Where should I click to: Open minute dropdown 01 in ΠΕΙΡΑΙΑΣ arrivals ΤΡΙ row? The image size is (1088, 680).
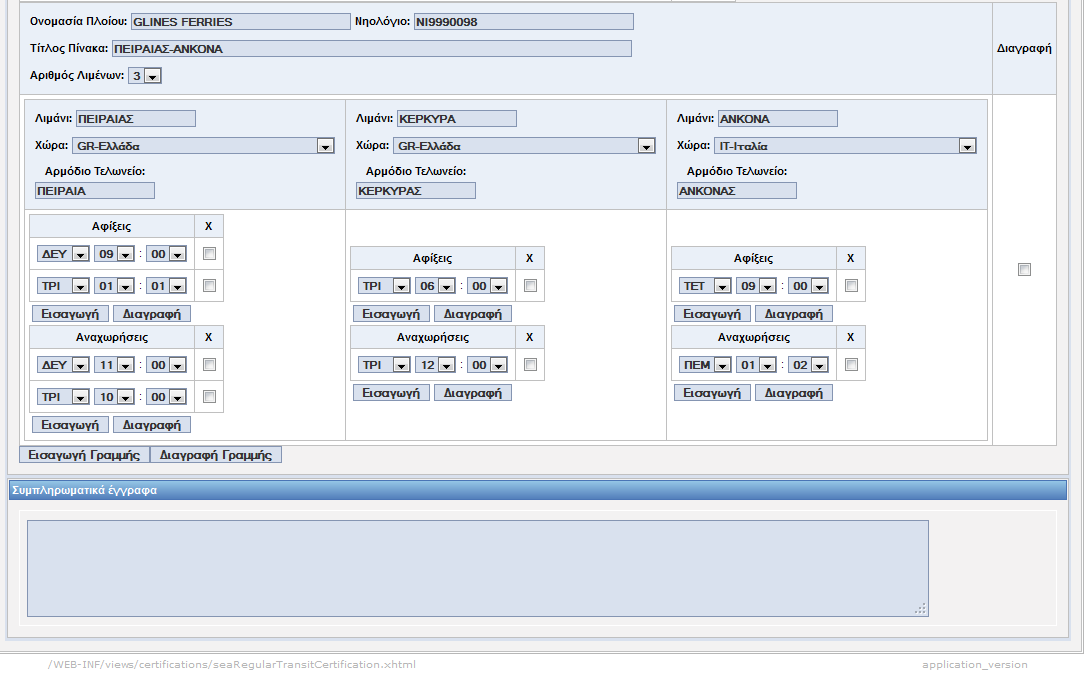[167, 286]
